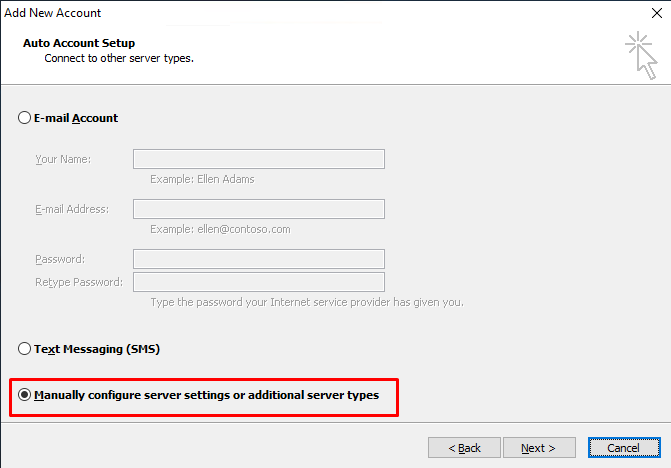Click the Internet service provider password hint
This screenshot has width=671, height=468.
coord(307,302)
